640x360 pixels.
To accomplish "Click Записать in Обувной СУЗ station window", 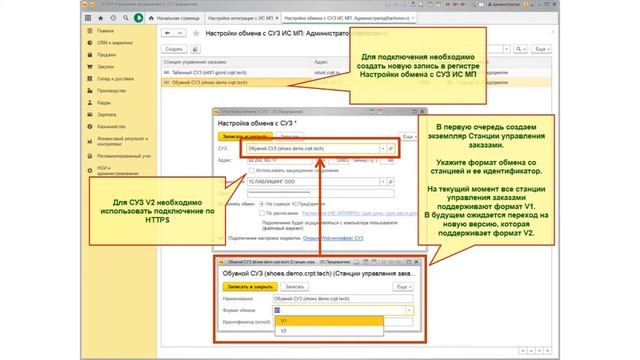I will click(x=295, y=287).
